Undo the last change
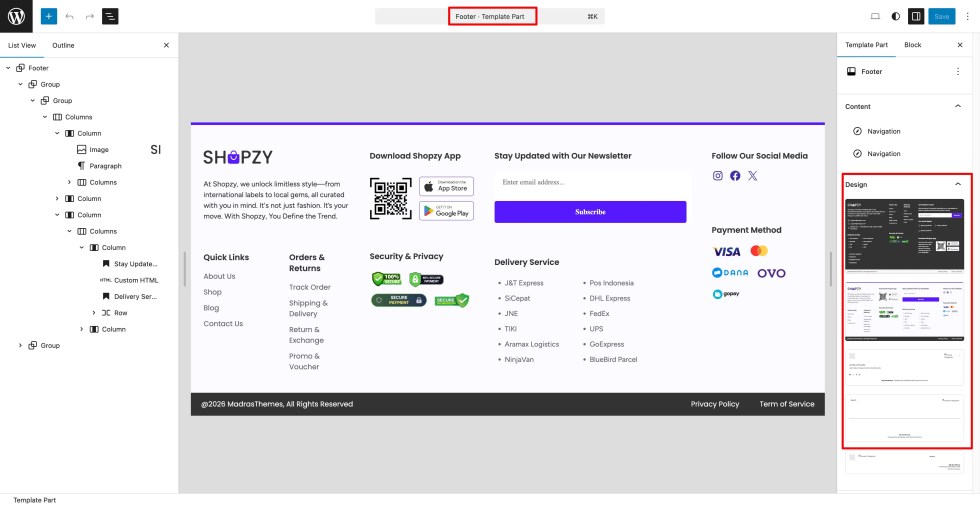The width and height of the screenshot is (980, 506). 69,16
